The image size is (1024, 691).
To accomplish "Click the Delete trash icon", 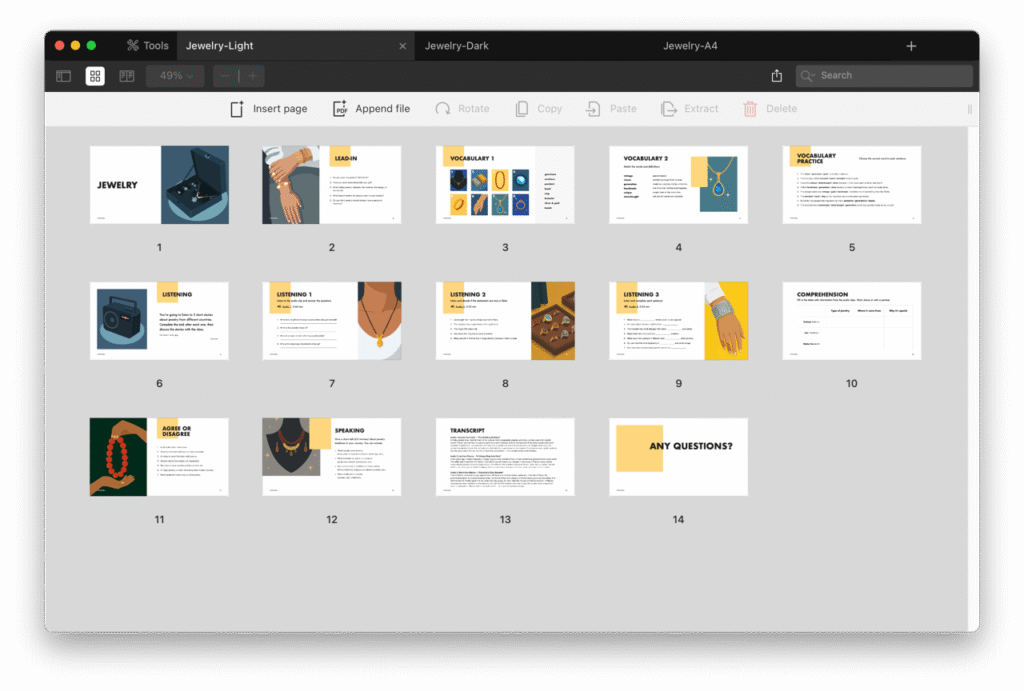I will point(750,109).
